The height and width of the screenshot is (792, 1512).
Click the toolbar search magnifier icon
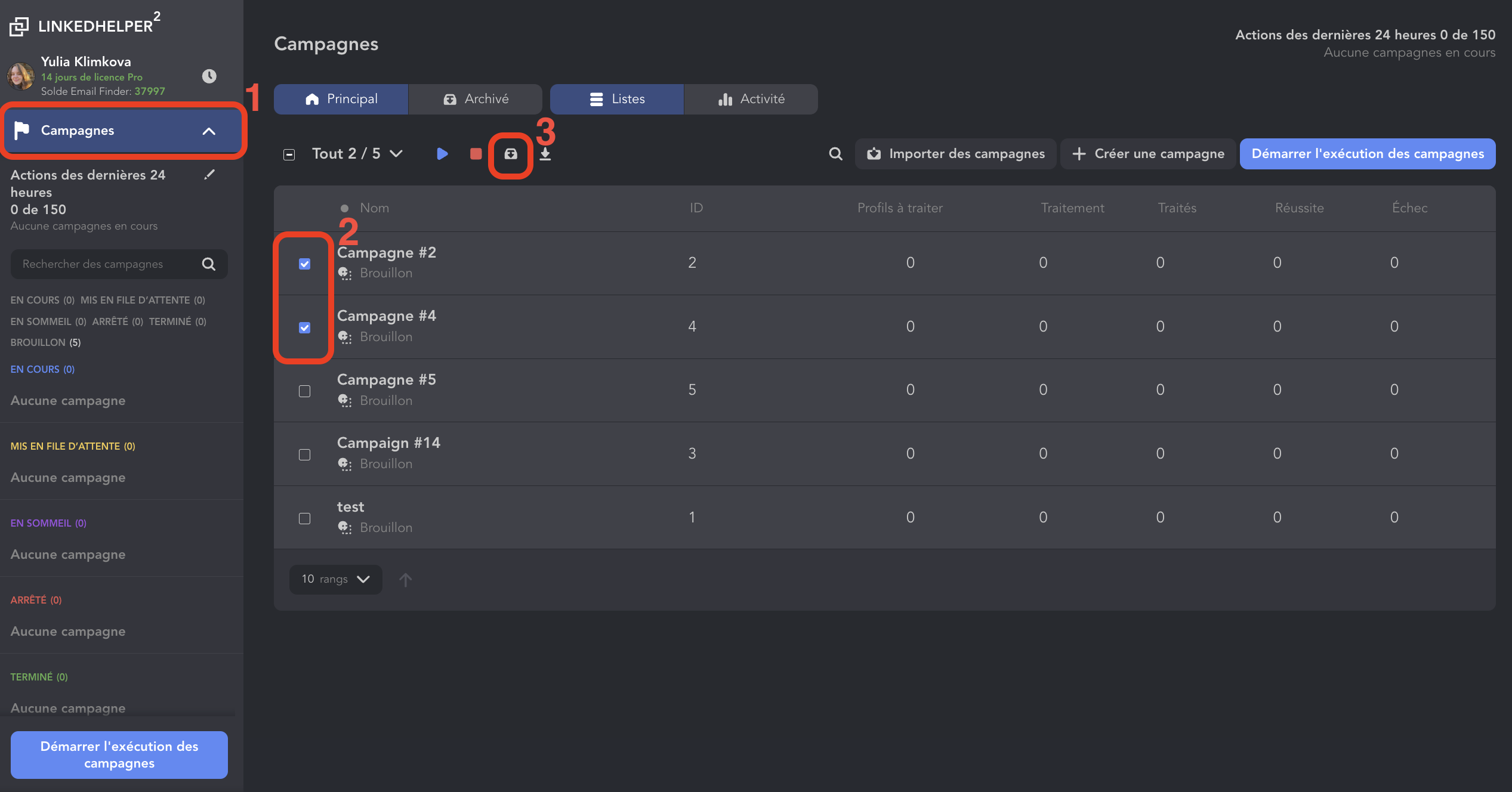click(835, 154)
